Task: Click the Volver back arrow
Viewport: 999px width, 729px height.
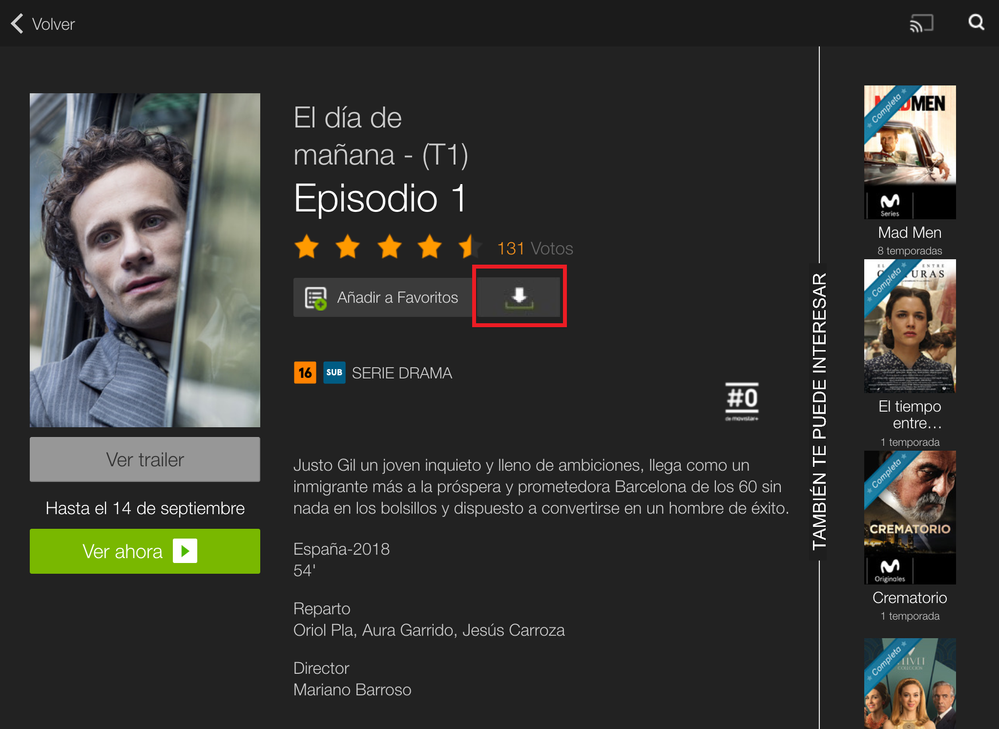Action: point(17,23)
